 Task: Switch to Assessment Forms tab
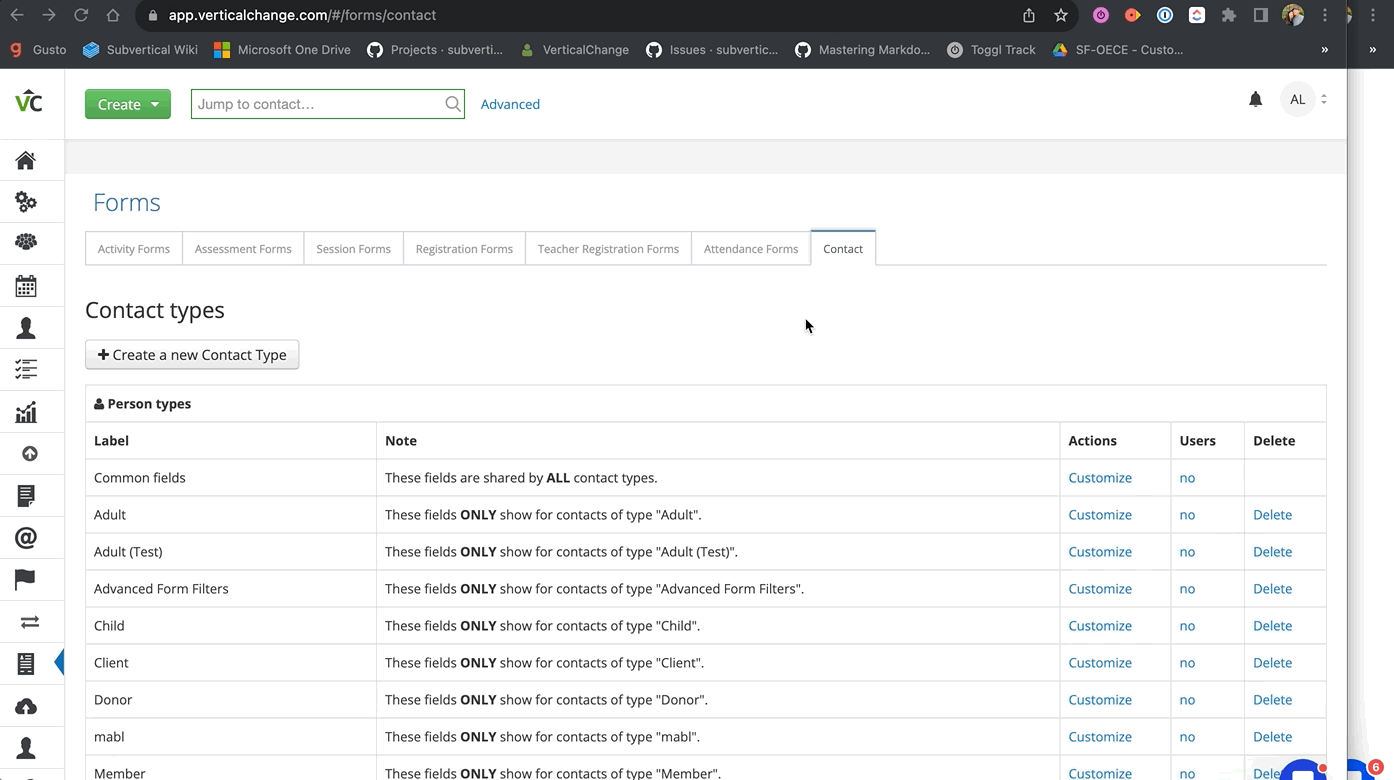243,249
